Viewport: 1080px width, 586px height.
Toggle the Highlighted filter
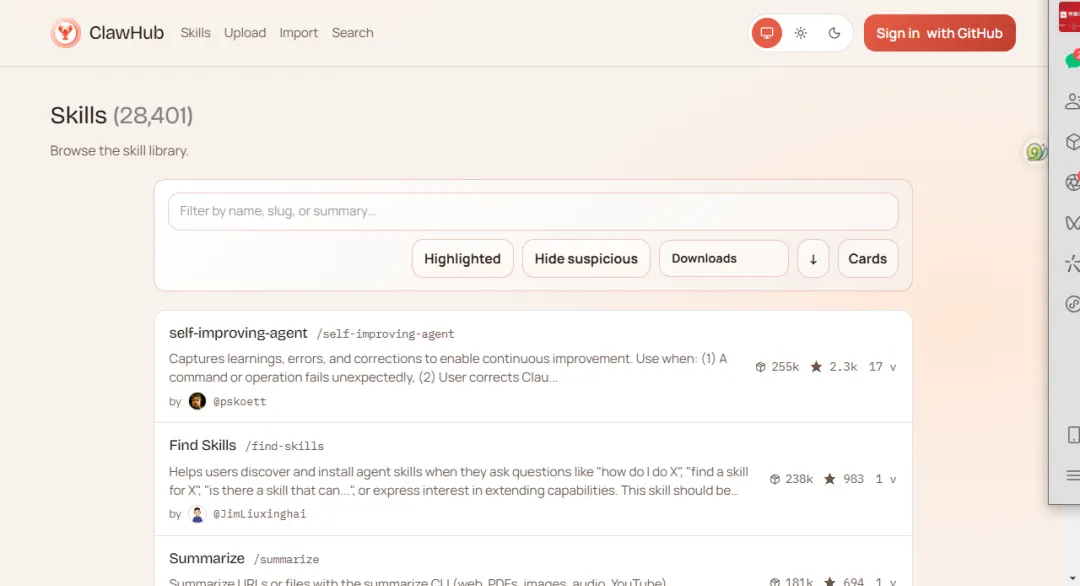pos(462,258)
